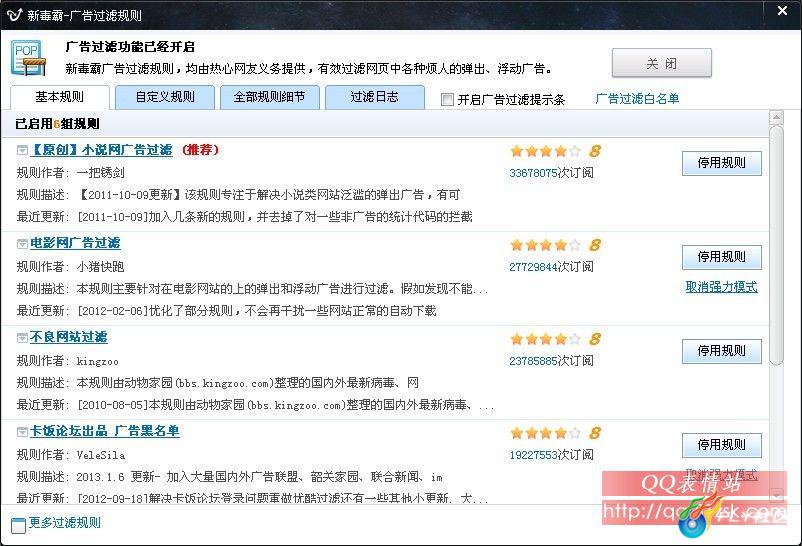Click the 33678075次订阅 count
This screenshot has height=546, width=802.
coord(551,173)
